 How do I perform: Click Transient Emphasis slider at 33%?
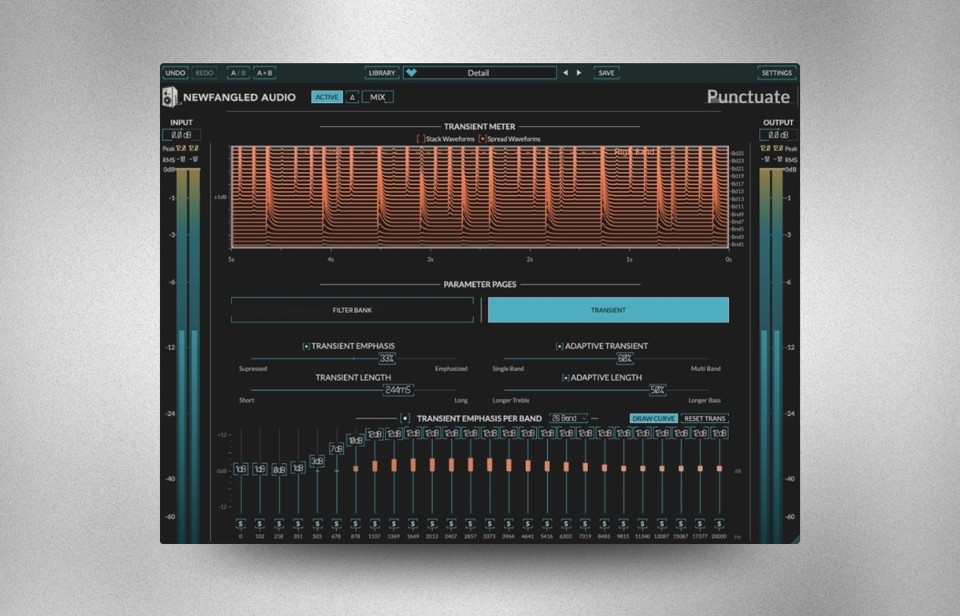[x=387, y=359]
